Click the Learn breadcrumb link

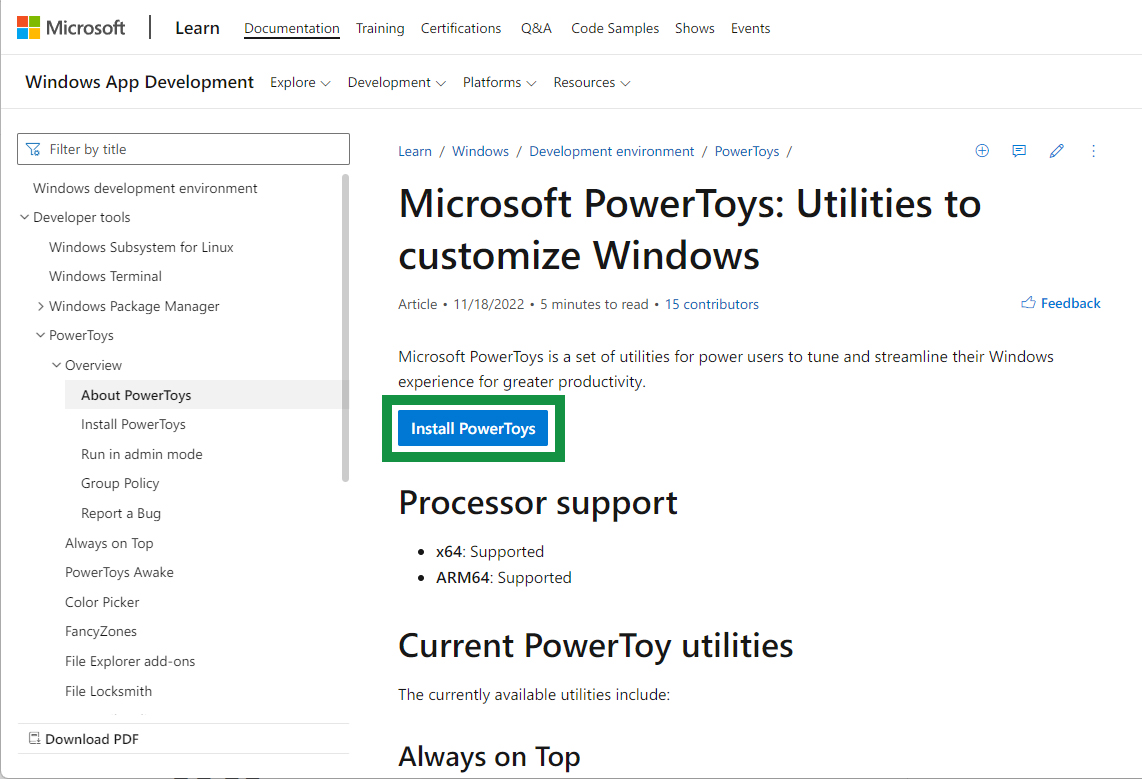point(414,151)
